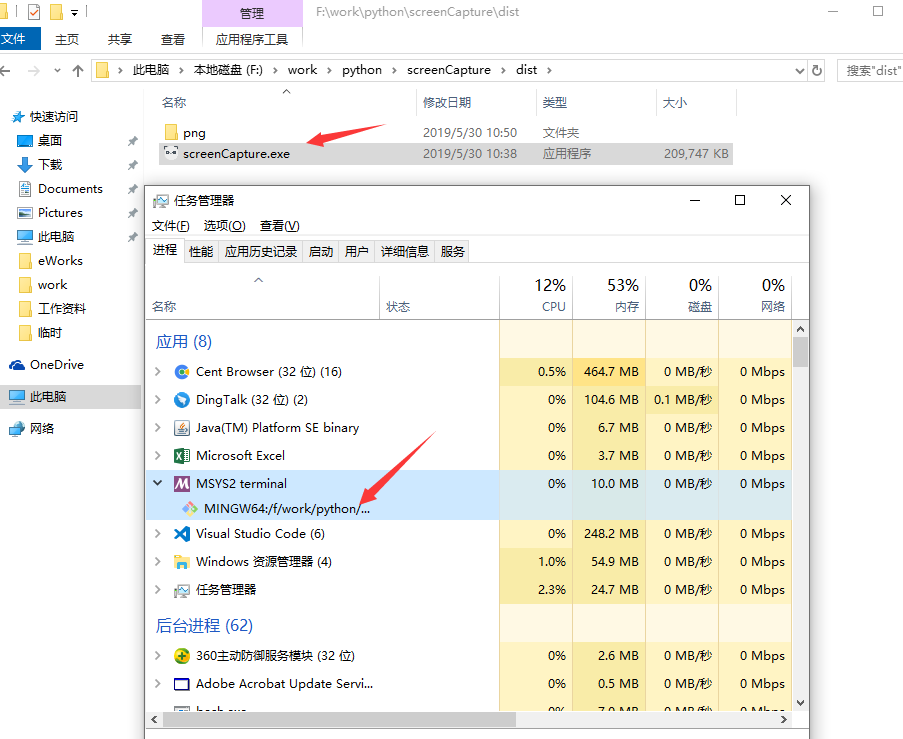Expand the Java(TM) Platform SE binary group

[158, 428]
